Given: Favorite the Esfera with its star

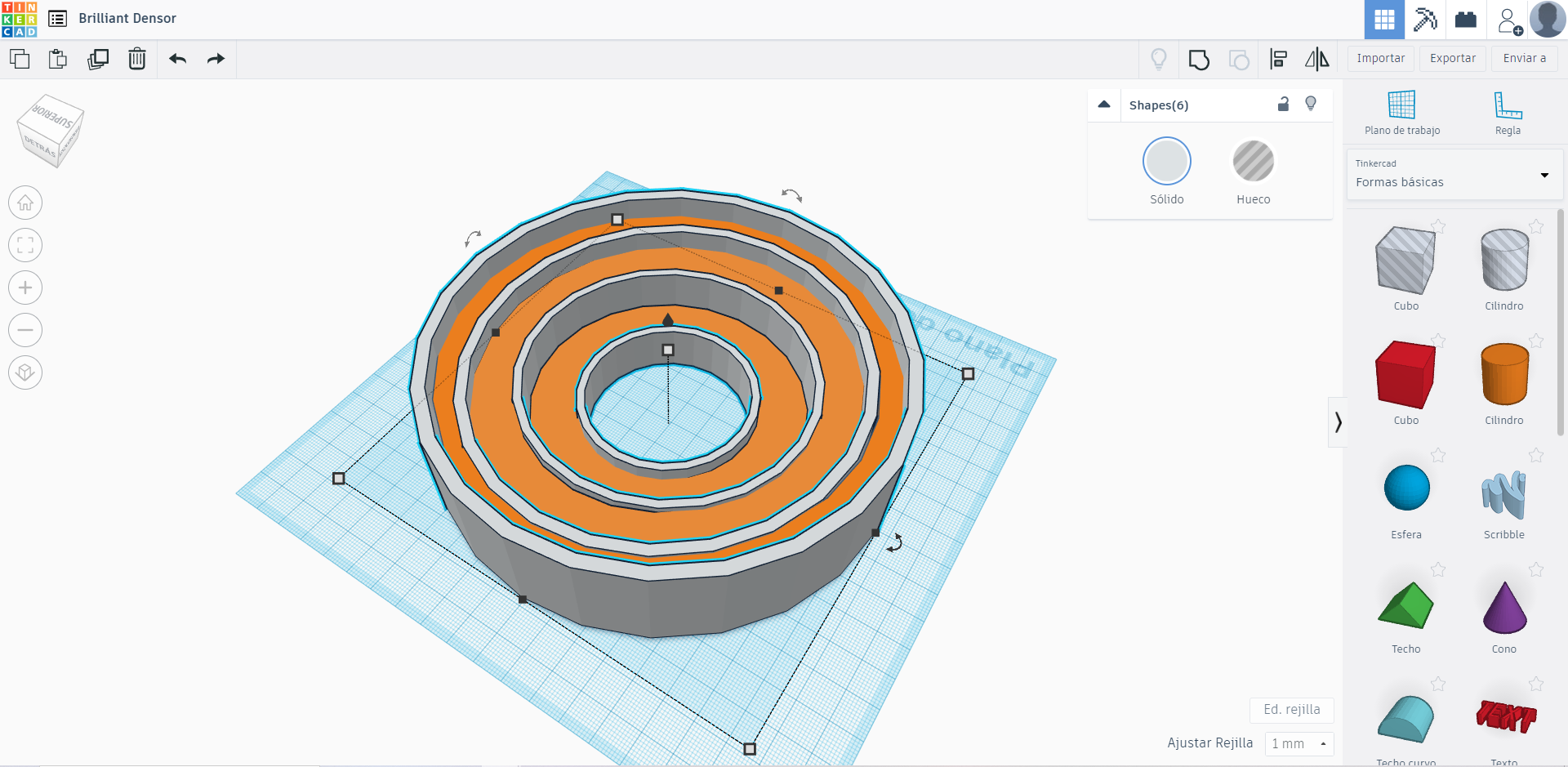Looking at the screenshot, I should (x=1438, y=455).
